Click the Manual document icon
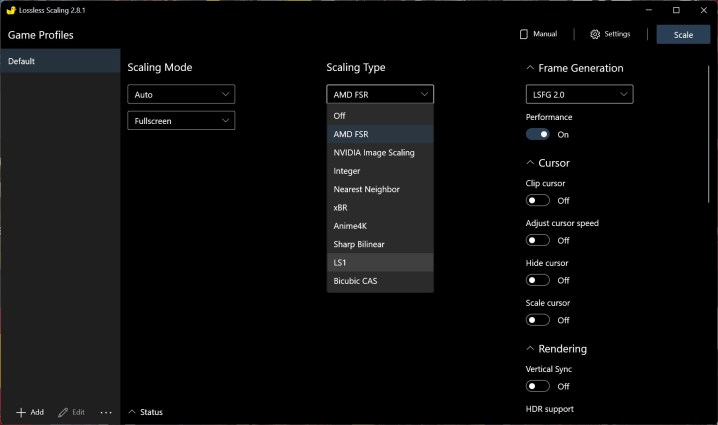This screenshot has height=425, width=718. 523,34
